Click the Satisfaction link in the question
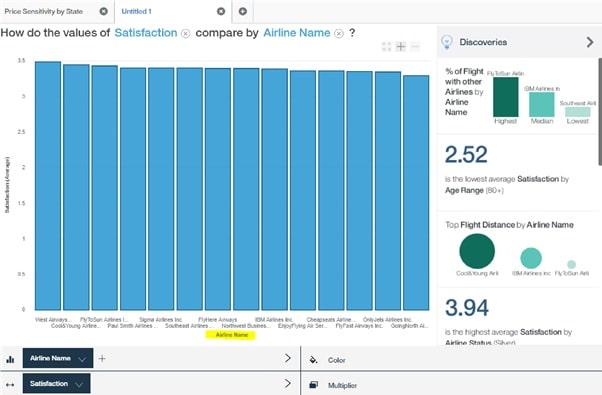602x395 pixels. click(146, 33)
